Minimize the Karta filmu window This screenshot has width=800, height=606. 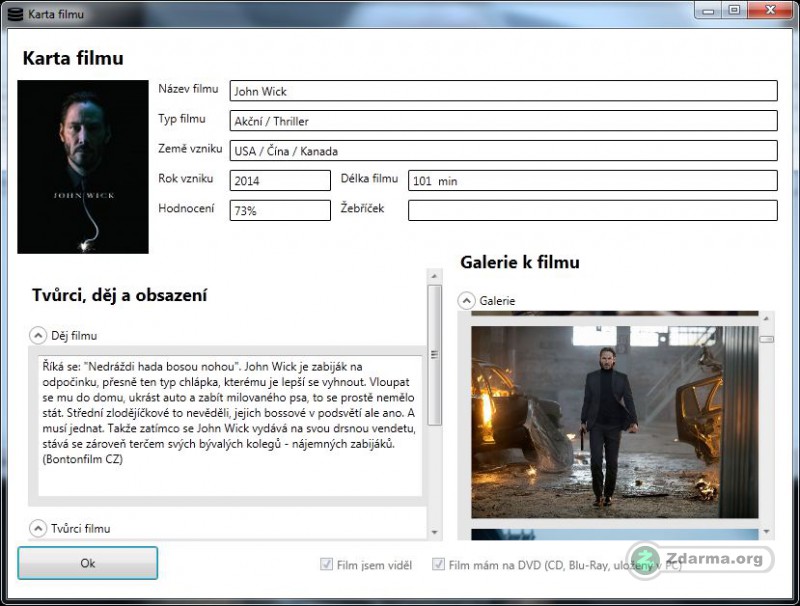(x=708, y=10)
